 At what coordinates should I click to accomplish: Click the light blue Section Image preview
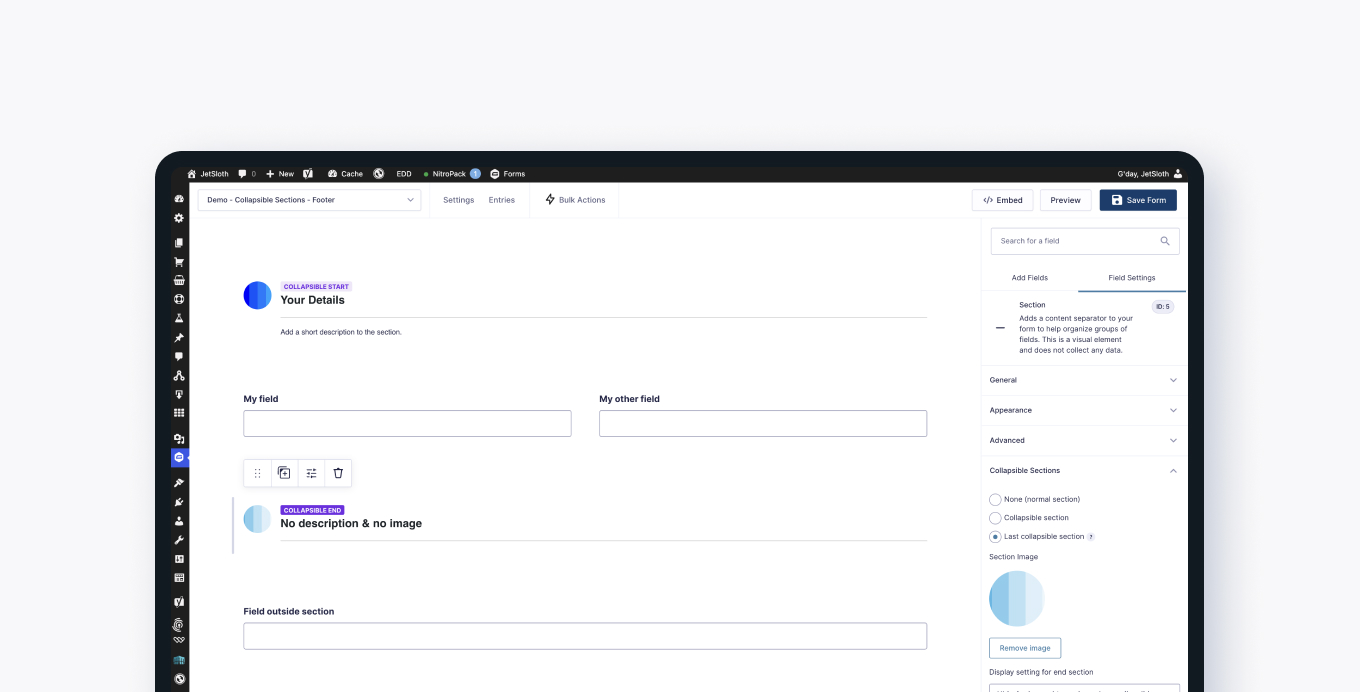point(1016,599)
